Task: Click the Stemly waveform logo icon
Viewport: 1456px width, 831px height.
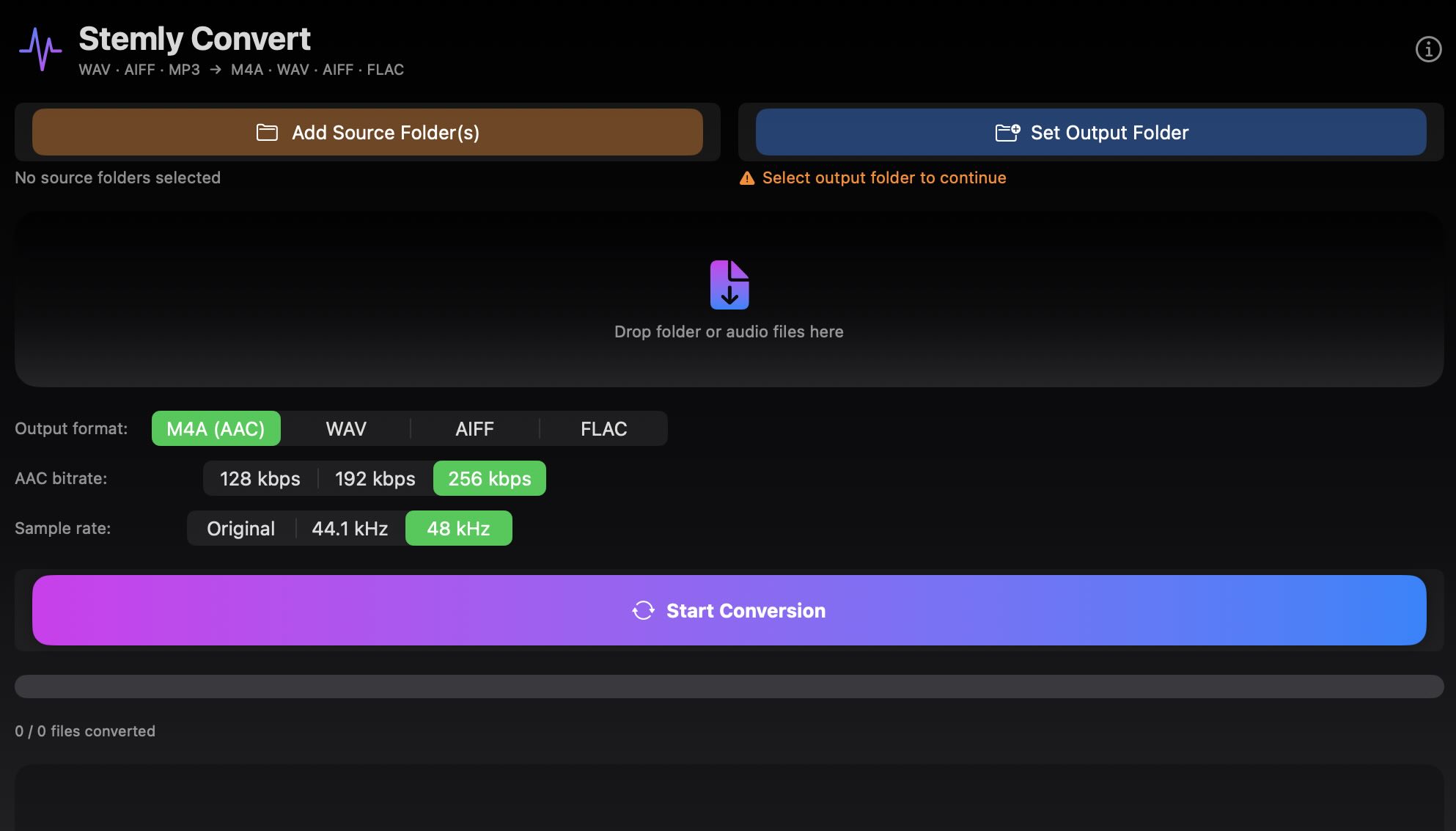Action: pyautogui.click(x=40, y=49)
